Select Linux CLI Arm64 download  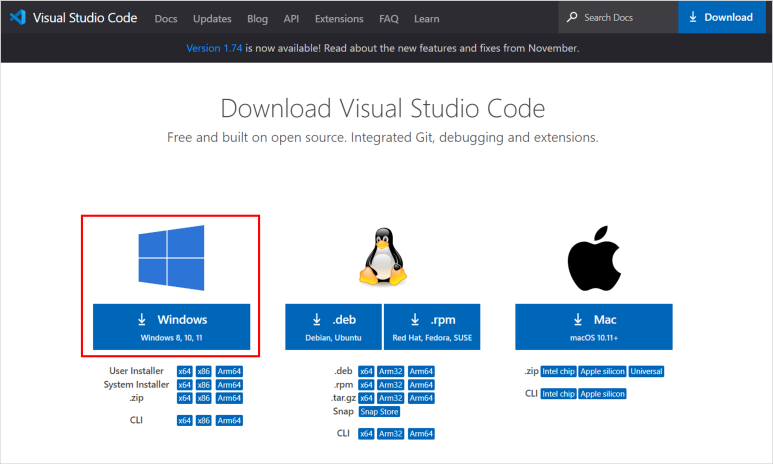coord(422,434)
